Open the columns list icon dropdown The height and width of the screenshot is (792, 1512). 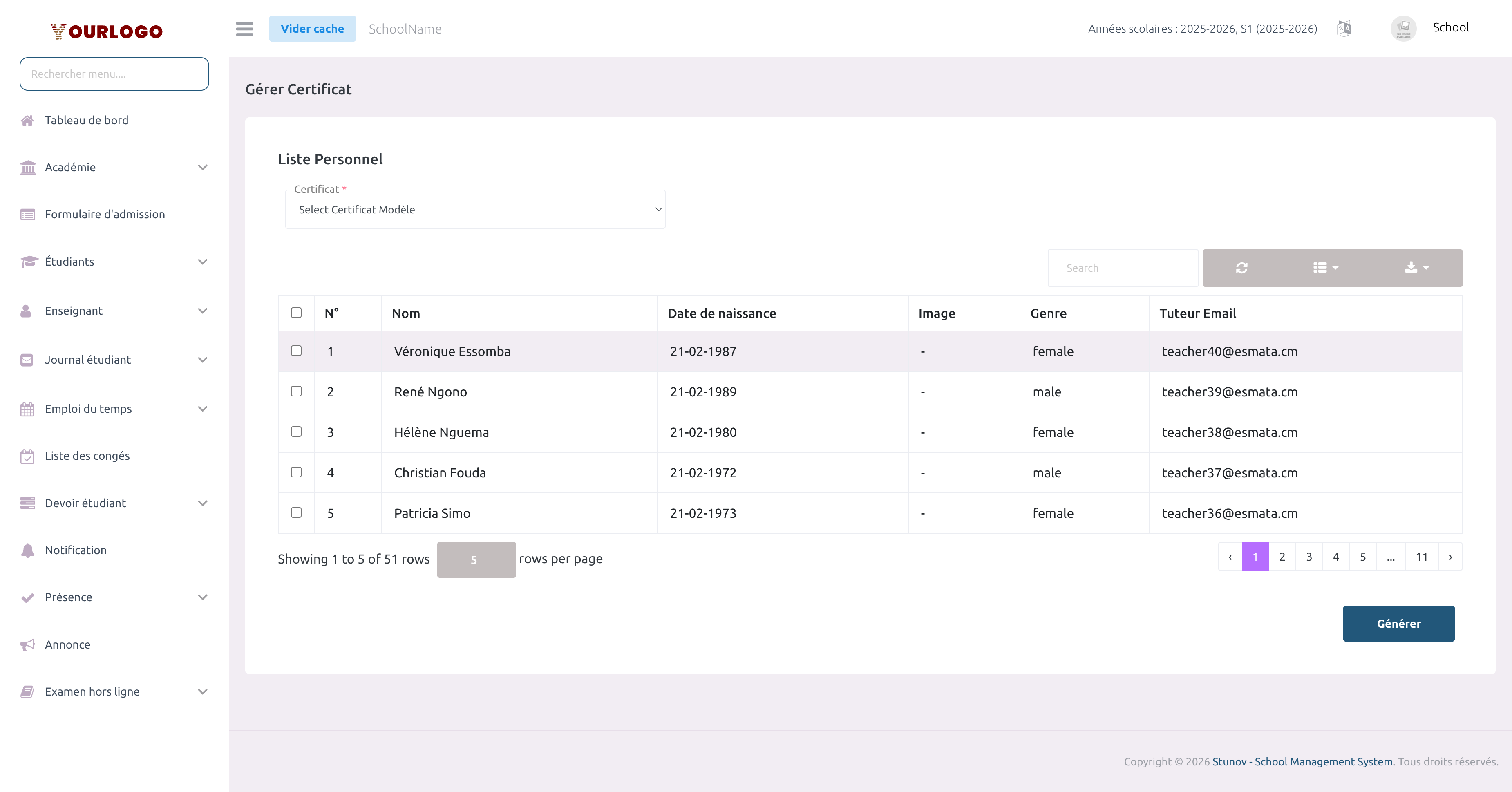1325,268
